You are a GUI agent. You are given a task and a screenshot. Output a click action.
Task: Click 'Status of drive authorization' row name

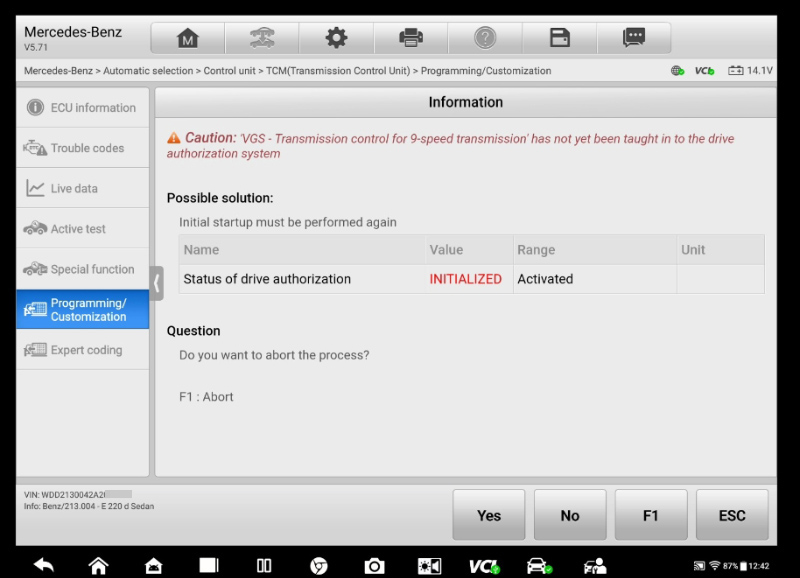(267, 279)
